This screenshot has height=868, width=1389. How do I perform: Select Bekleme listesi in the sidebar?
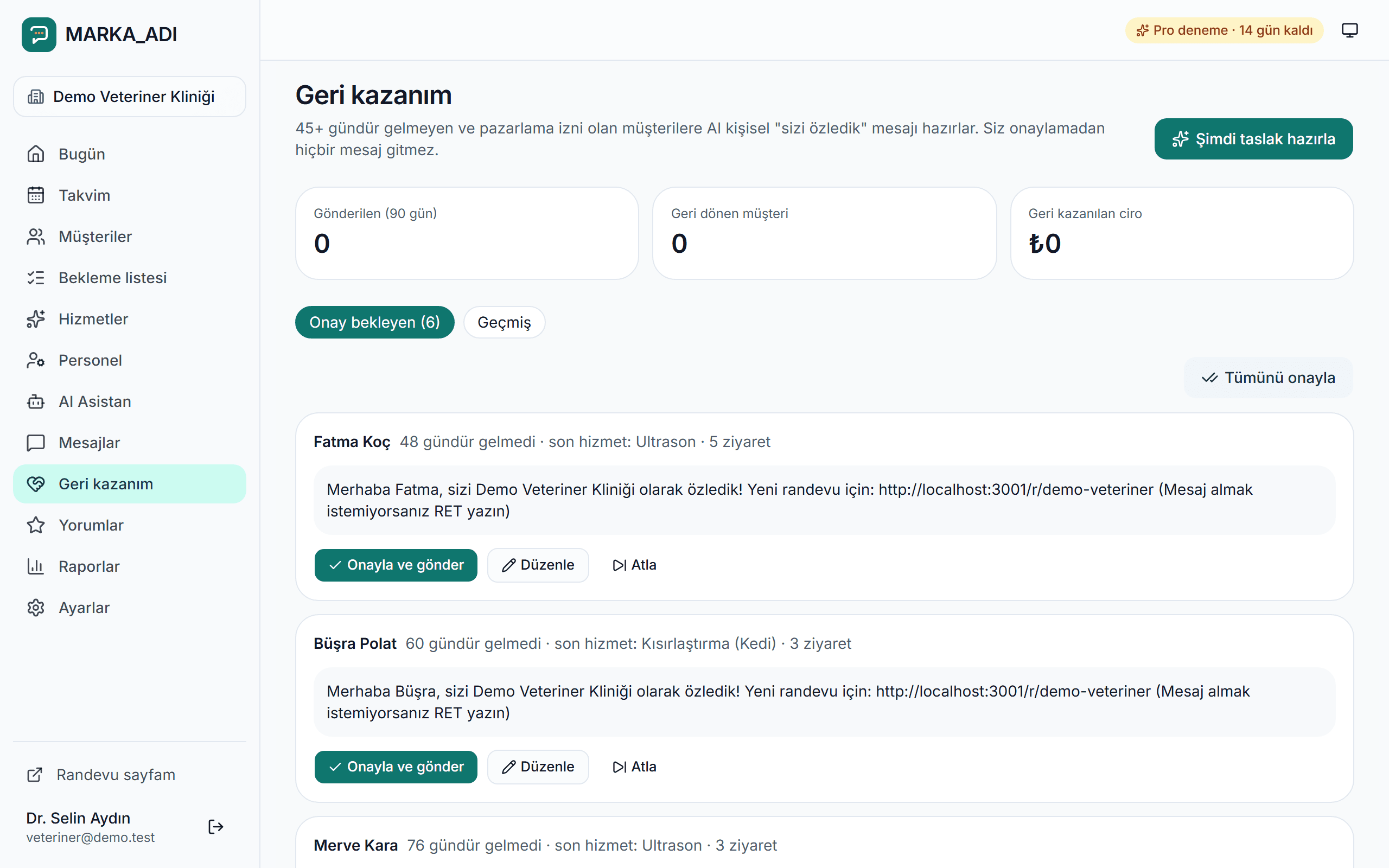pyautogui.click(x=130, y=278)
